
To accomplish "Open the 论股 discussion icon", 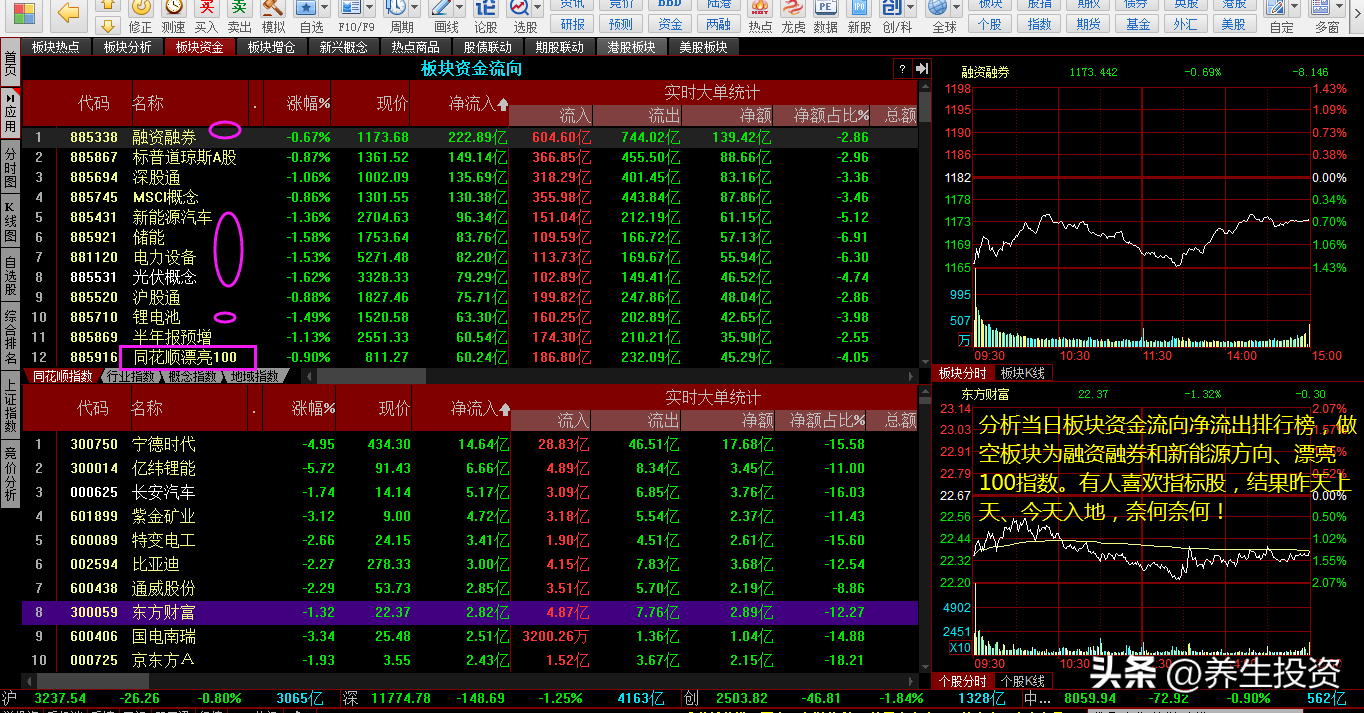I will [486, 9].
